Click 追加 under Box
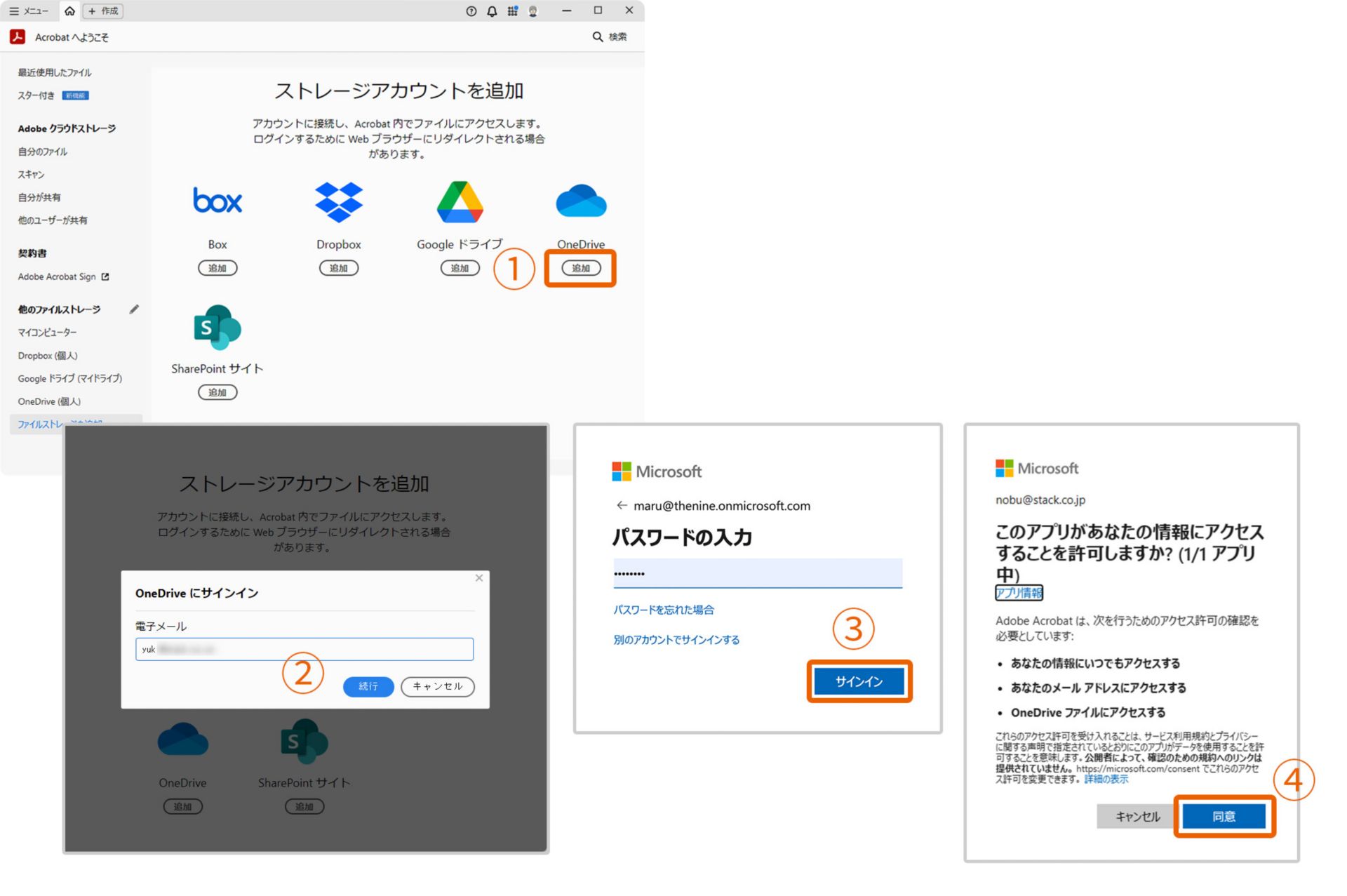The height and width of the screenshot is (896, 1347). pos(217,268)
